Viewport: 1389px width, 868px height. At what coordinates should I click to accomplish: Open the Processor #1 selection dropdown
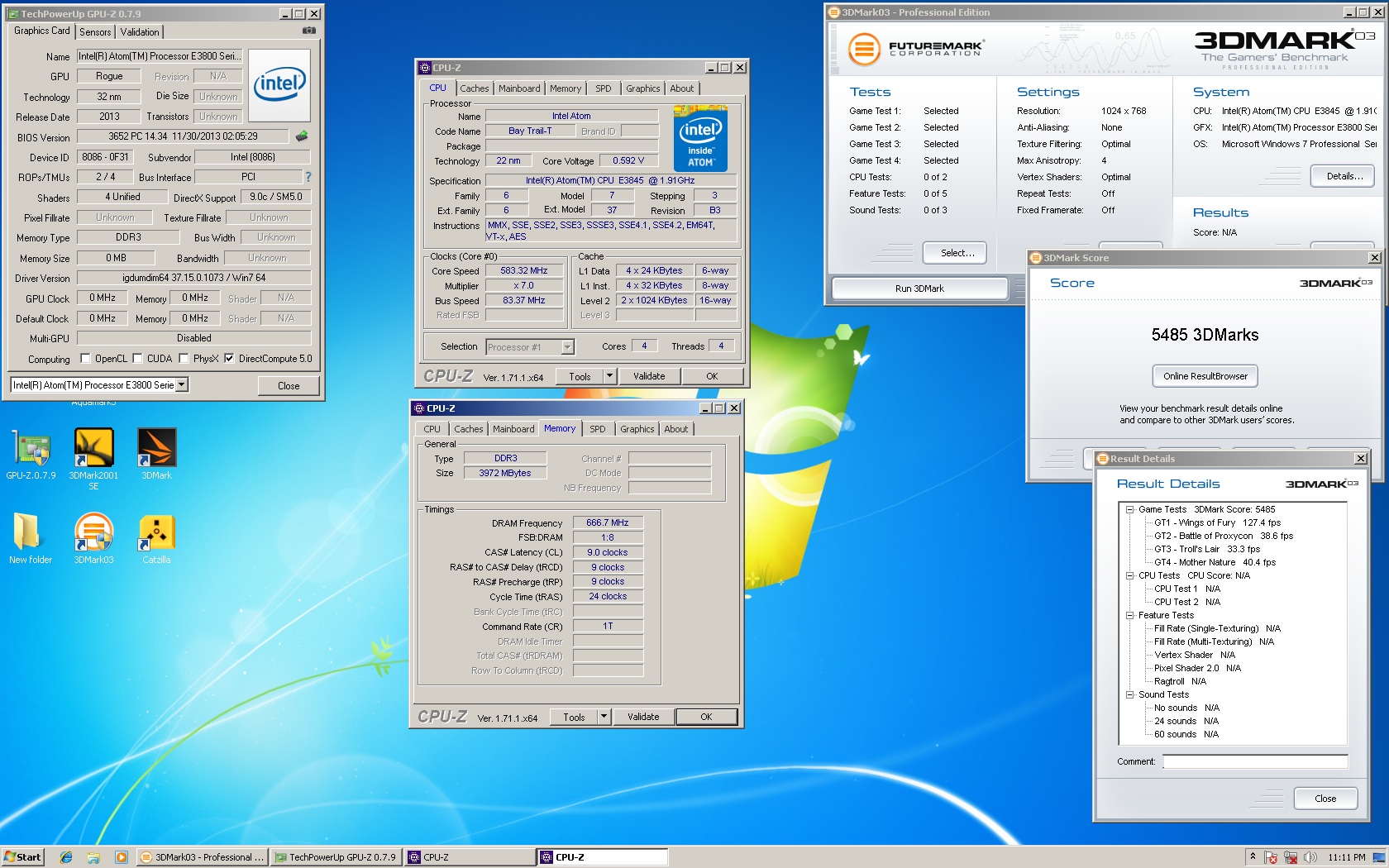tap(567, 347)
